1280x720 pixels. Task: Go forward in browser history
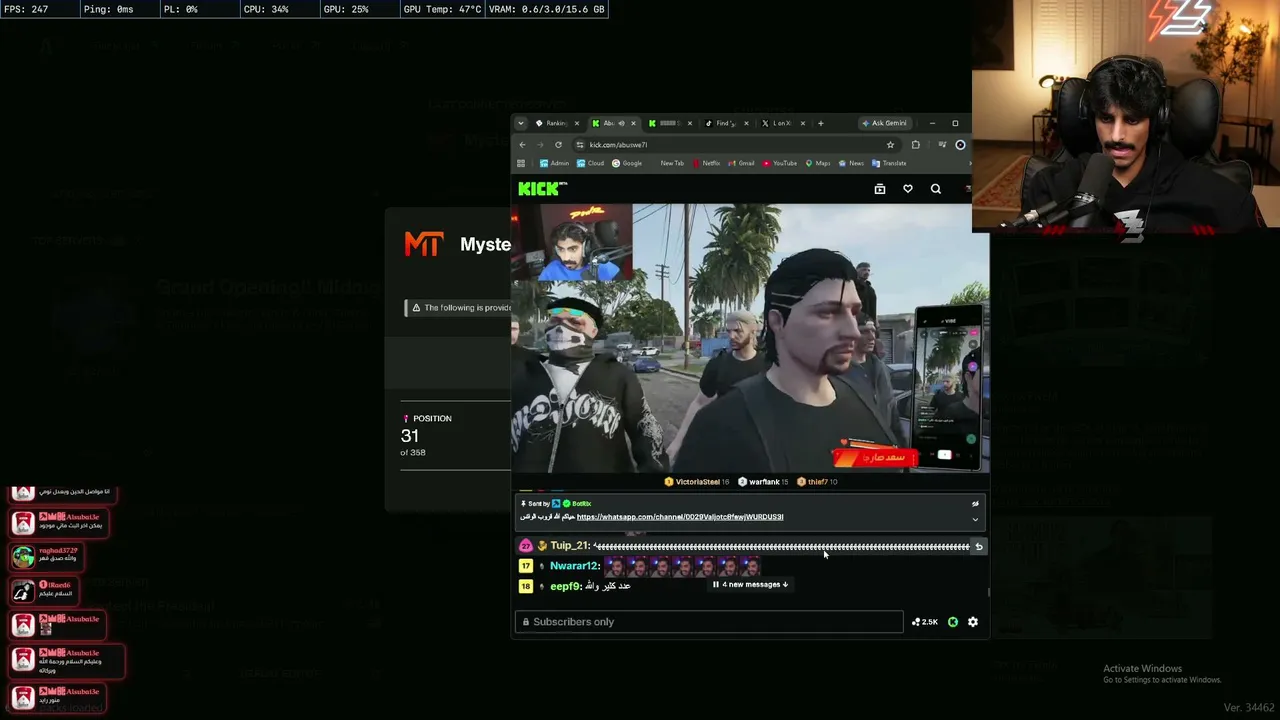[540, 145]
